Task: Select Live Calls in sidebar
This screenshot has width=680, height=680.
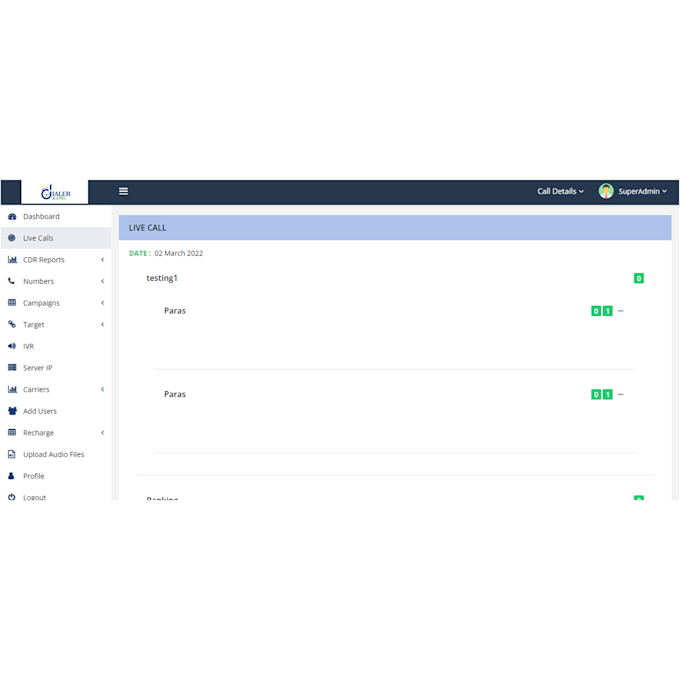Action: pyautogui.click(x=56, y=238)
